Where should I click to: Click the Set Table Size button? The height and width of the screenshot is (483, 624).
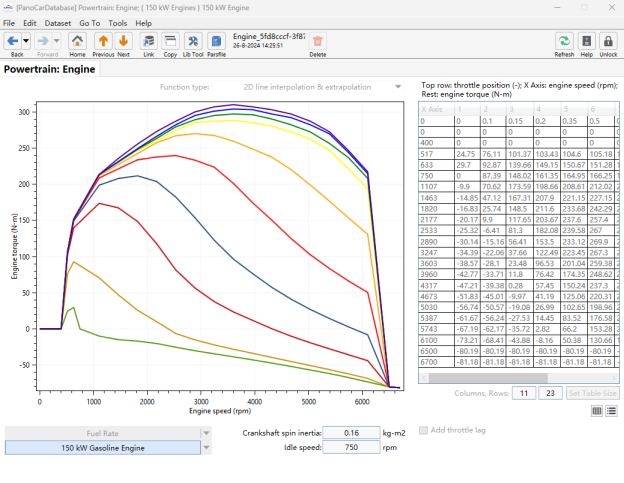pyautogui.click(x=593, y=393)
